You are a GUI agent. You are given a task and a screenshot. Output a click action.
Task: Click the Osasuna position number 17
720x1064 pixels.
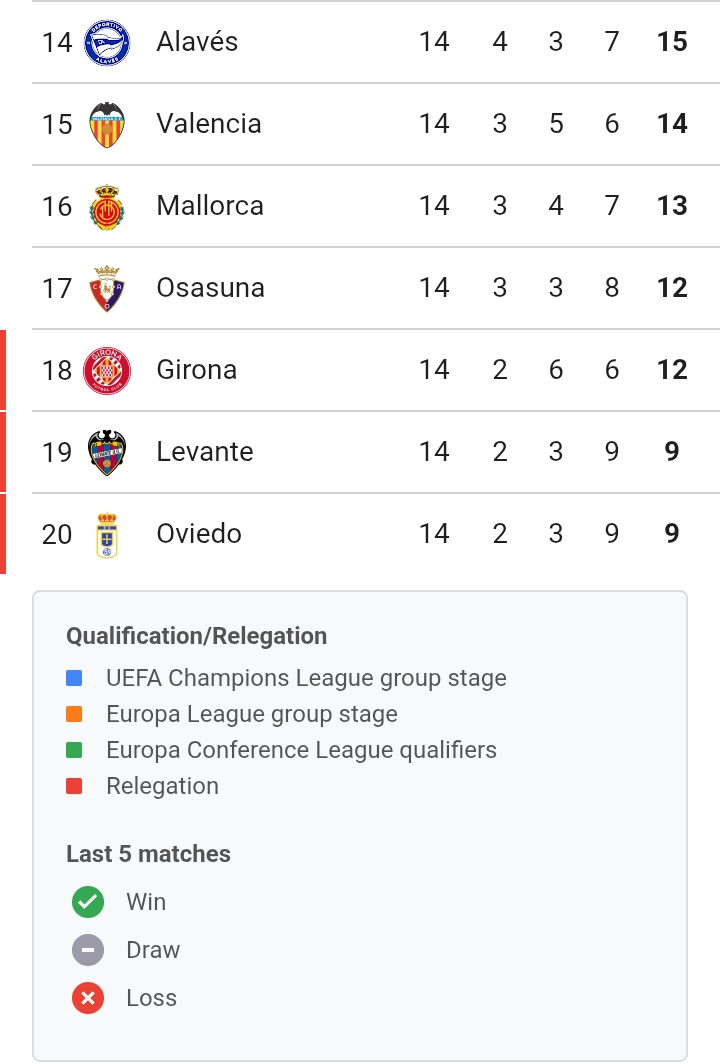point(57,288)
